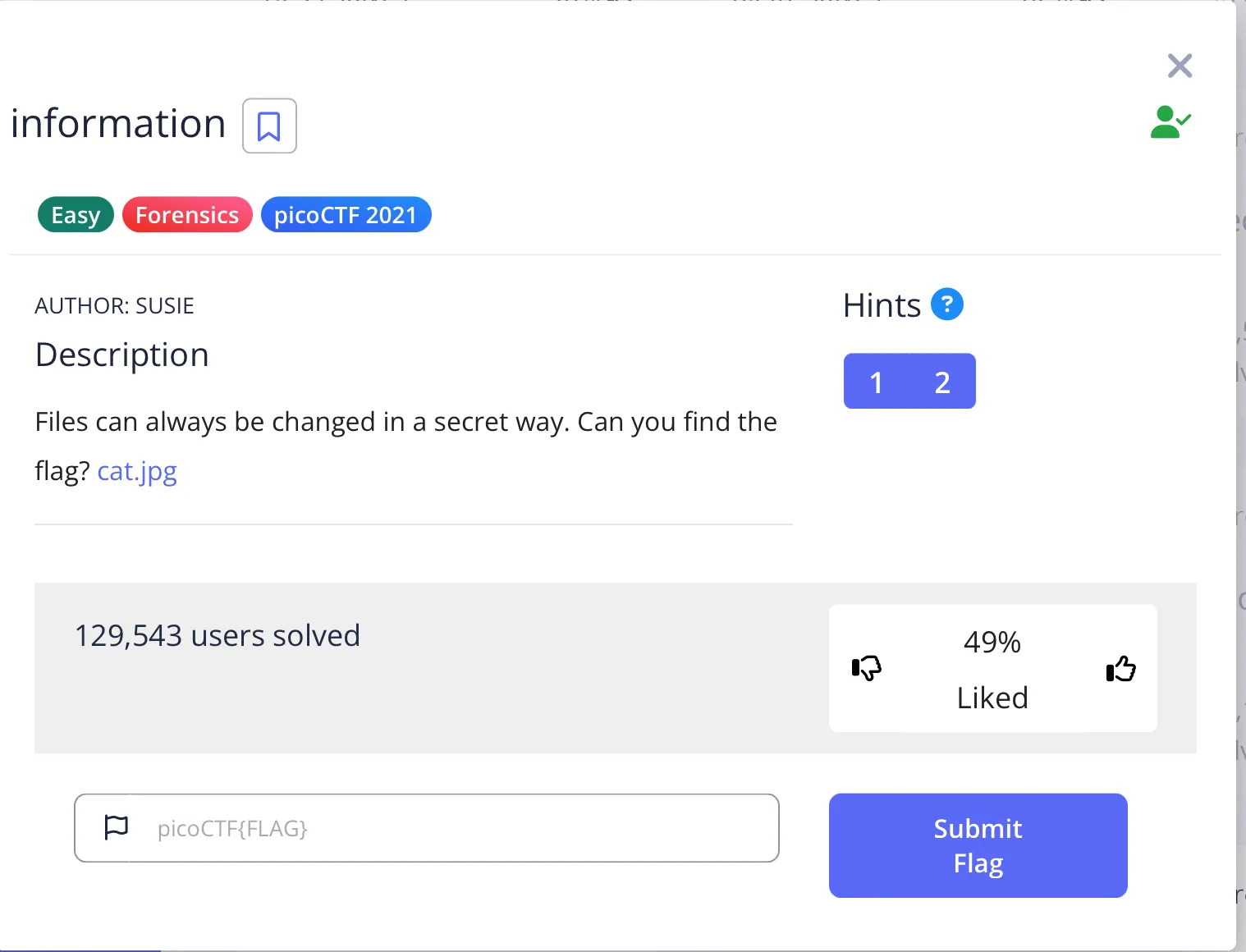Click the AUTHOR: SUSIE label
1246x952 pixels.
pyautogui.click(x=114, y=306)
